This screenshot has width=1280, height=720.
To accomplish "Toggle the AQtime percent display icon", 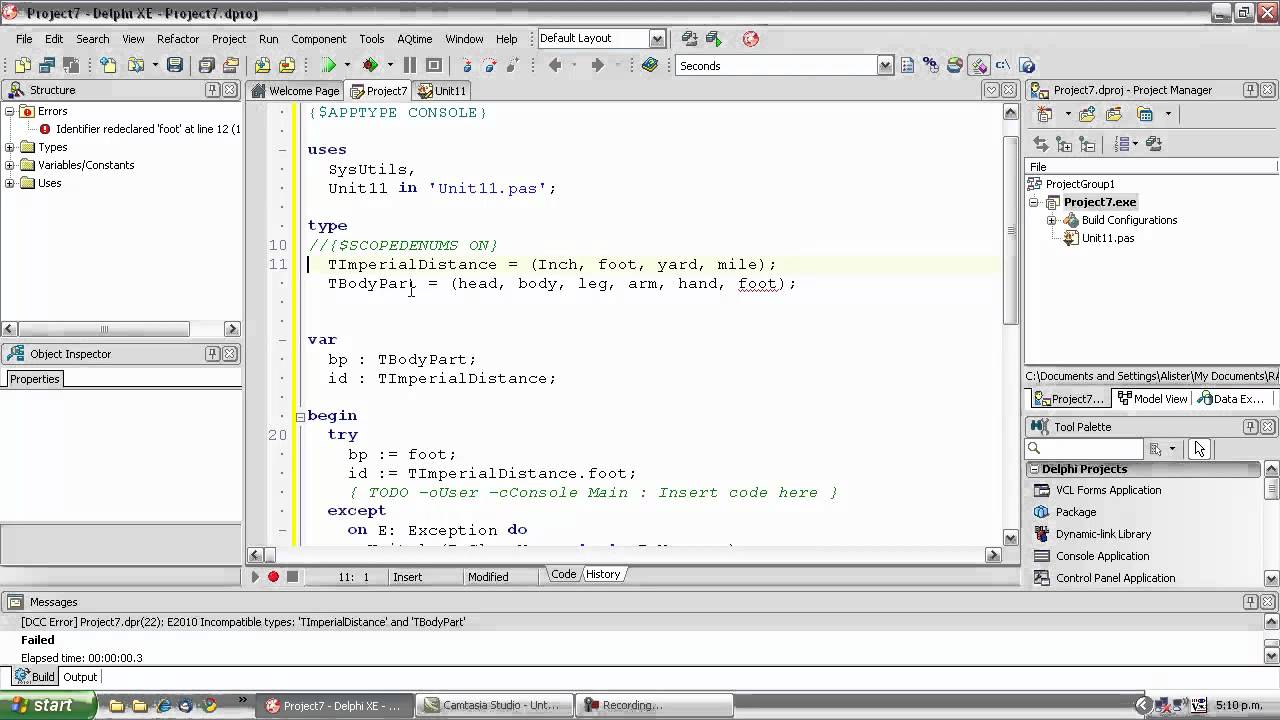I will (x=931, y=65).
